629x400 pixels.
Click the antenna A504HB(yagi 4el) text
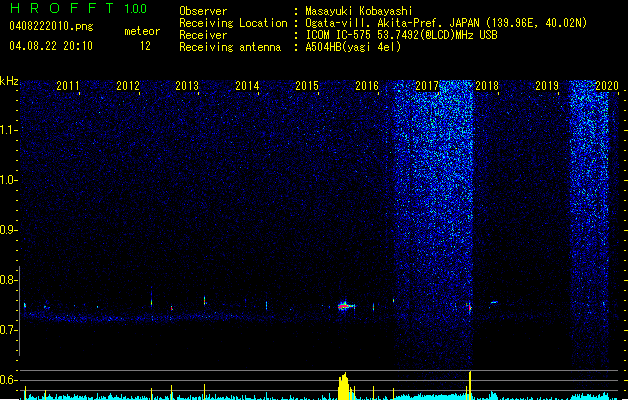pos(353,47)
